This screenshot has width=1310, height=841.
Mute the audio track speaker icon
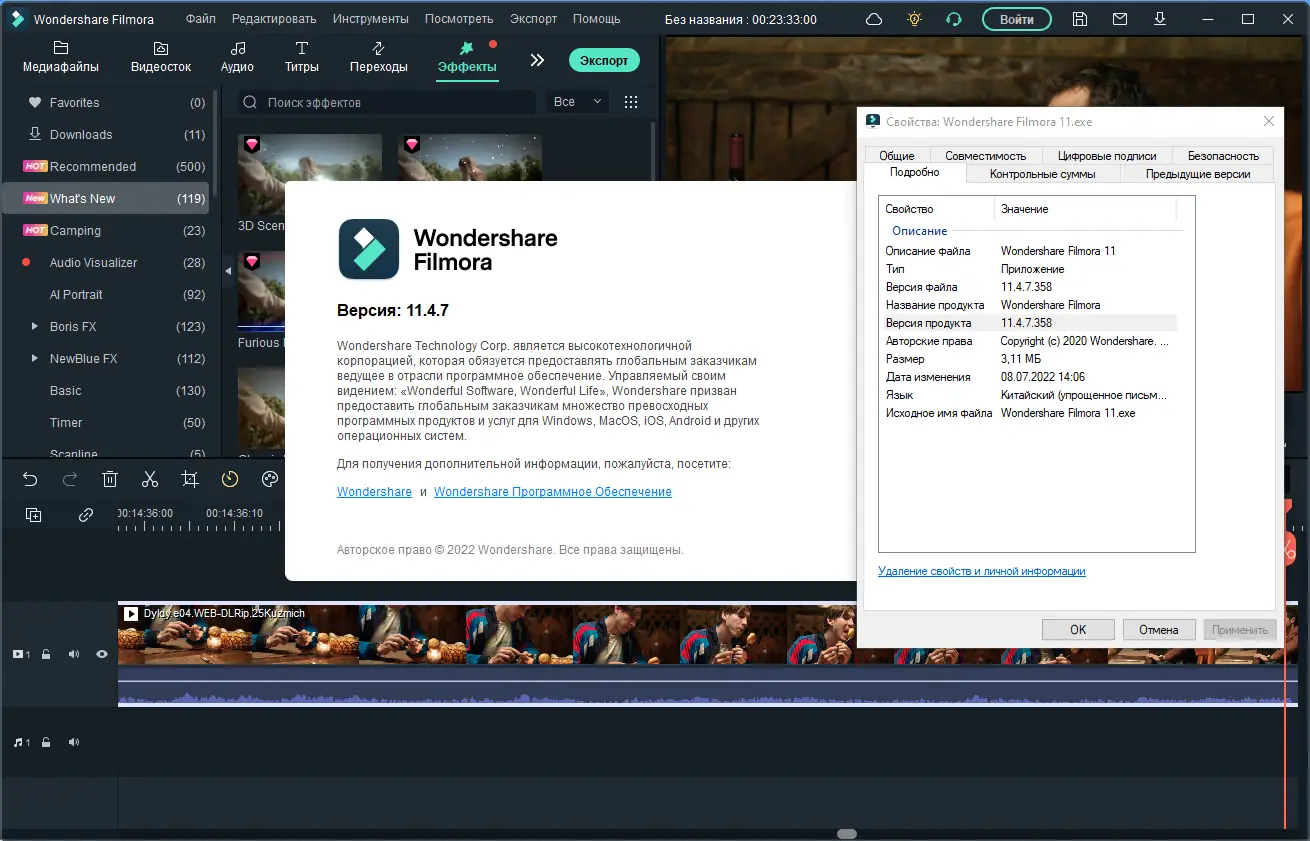click(73, 741)
